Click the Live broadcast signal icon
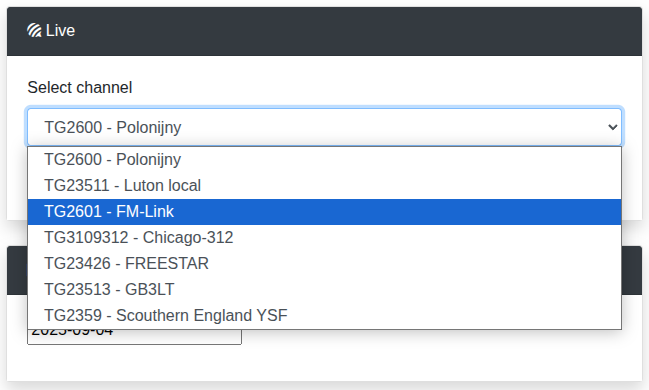This screenshot has width=649, height=390. [x=34, y=31]
